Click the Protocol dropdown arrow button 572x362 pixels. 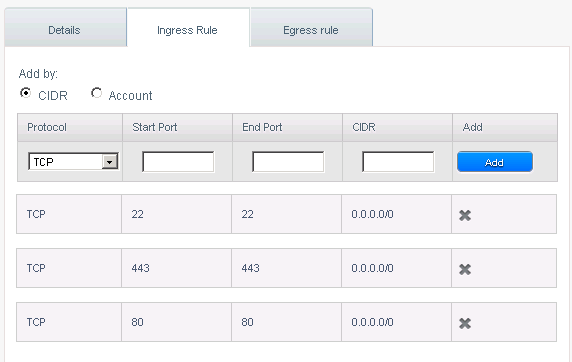pyautogui.click(x=110, y=162)
